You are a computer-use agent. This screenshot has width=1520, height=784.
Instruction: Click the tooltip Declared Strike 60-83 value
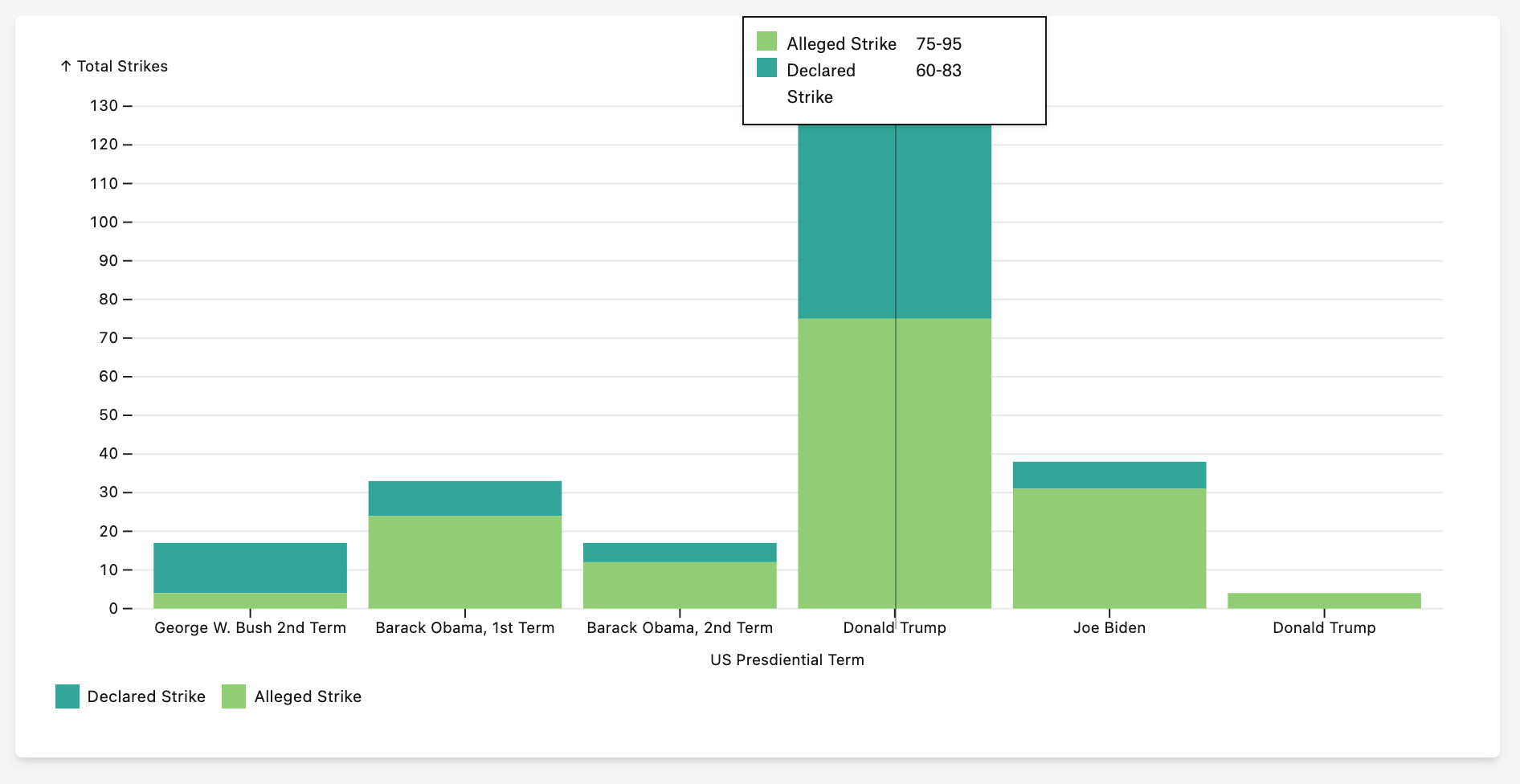click(x=938, y=70)
